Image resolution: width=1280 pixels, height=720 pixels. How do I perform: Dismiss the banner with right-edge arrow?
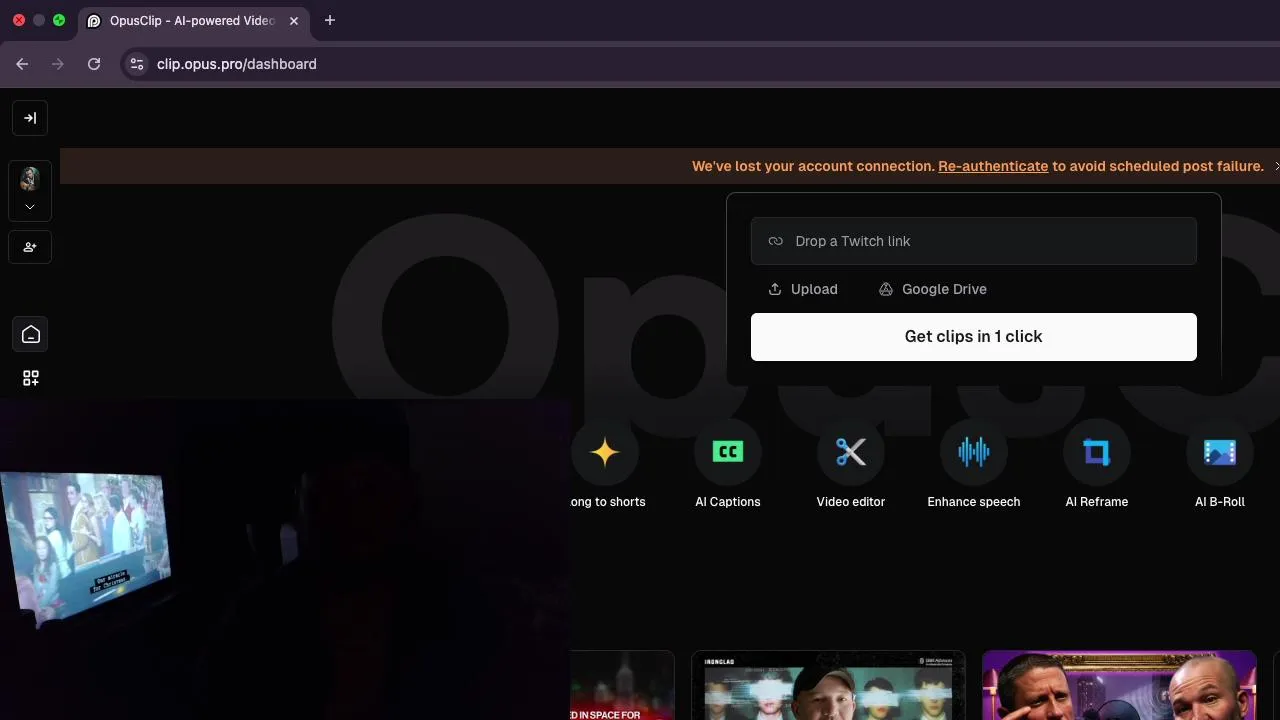pyautogui.click(x=1275, y=166)
